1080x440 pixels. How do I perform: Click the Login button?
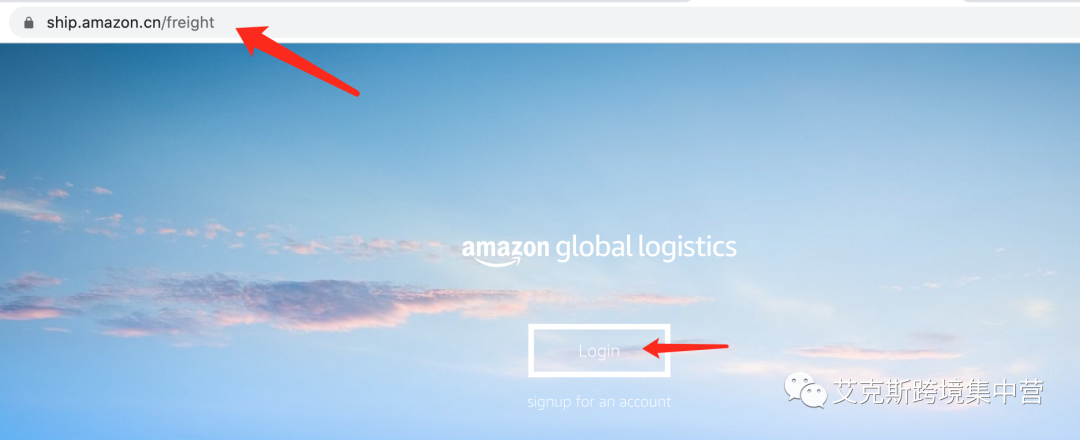pyautogui.click(x=599, y=350)
